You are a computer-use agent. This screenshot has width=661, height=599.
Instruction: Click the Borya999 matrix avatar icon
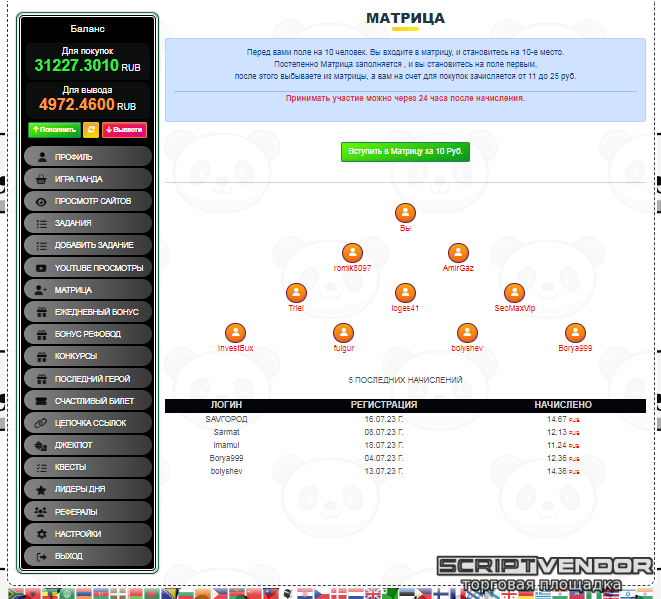click(x=575, y=333)
